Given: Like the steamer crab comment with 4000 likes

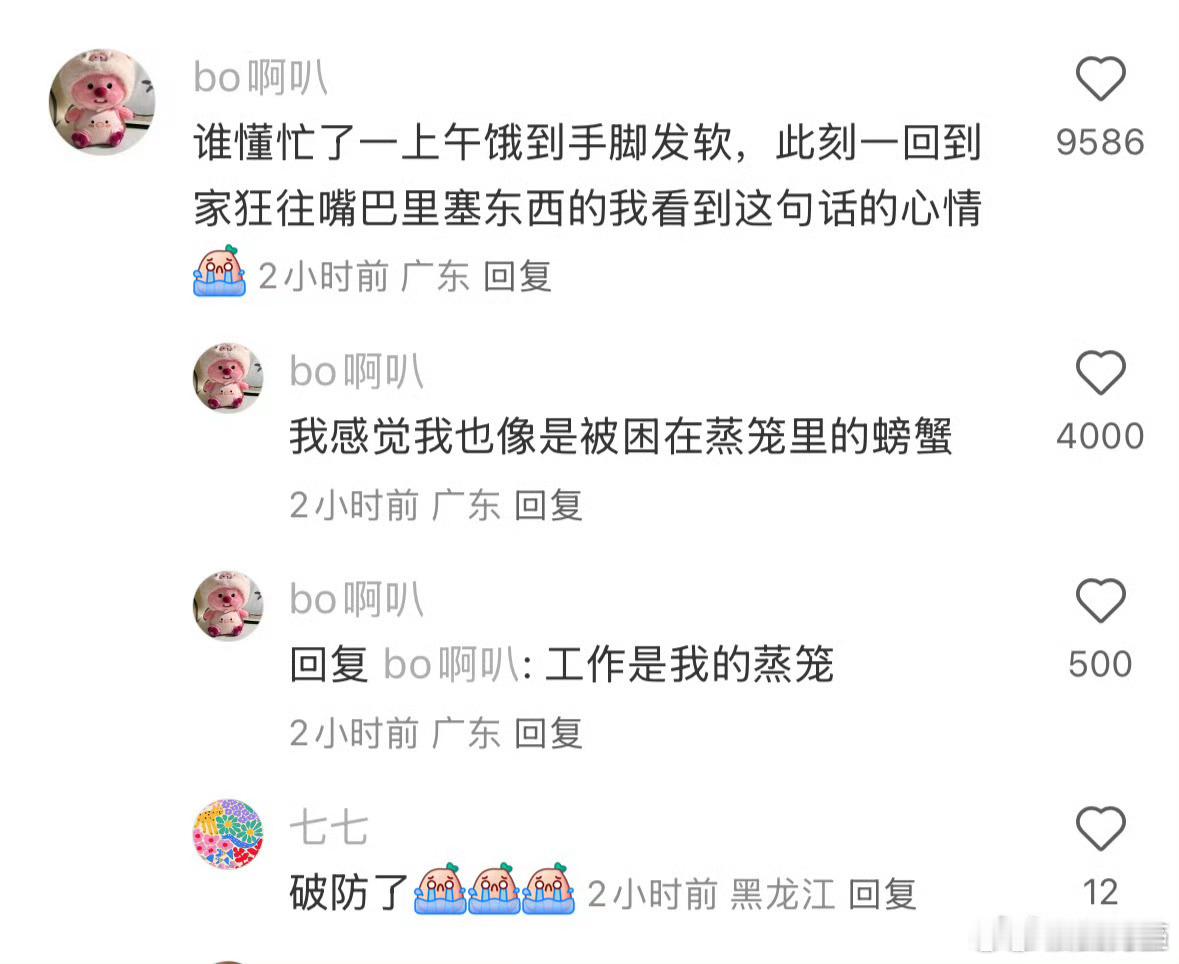Looking at the screenshot, I should [x=1100, y=373].
